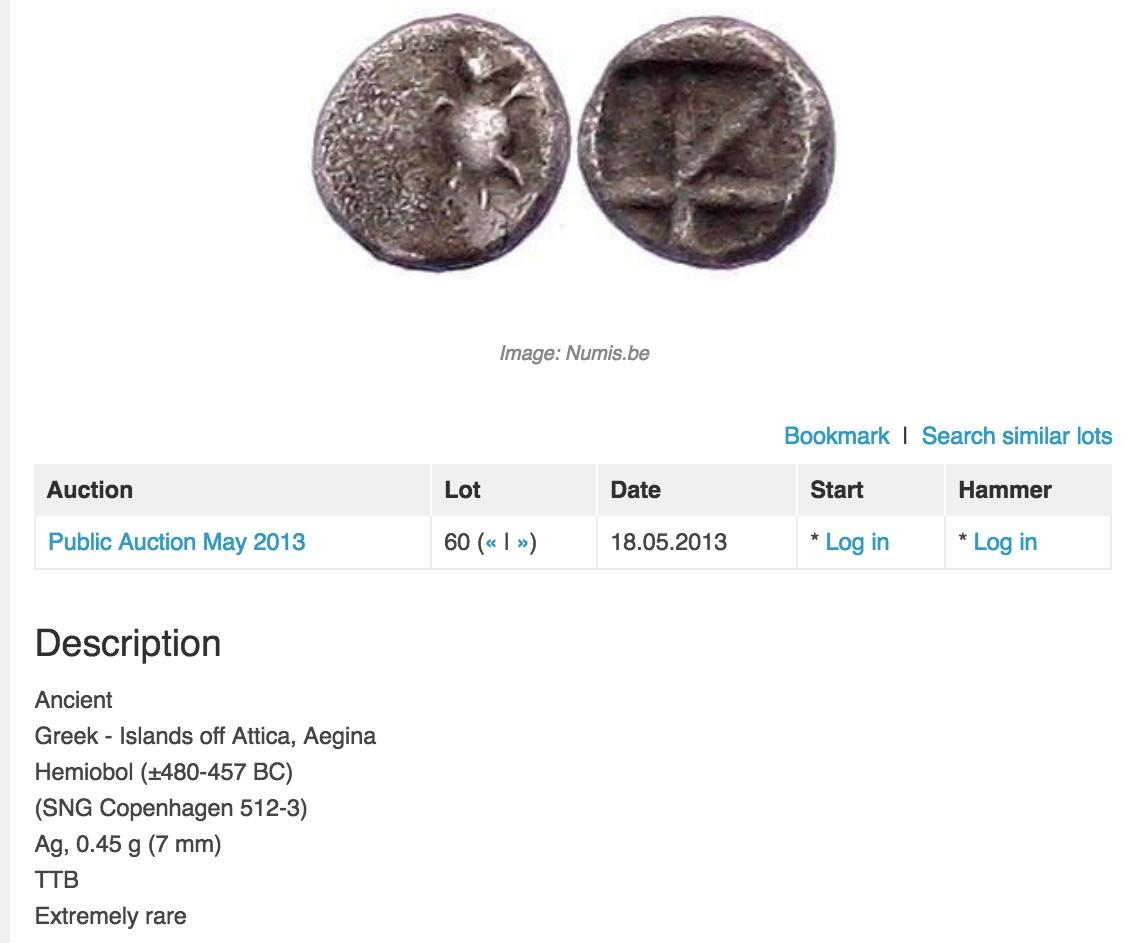
Task: Open the Public Auction May 2013 link
Action: click(177, 542)
